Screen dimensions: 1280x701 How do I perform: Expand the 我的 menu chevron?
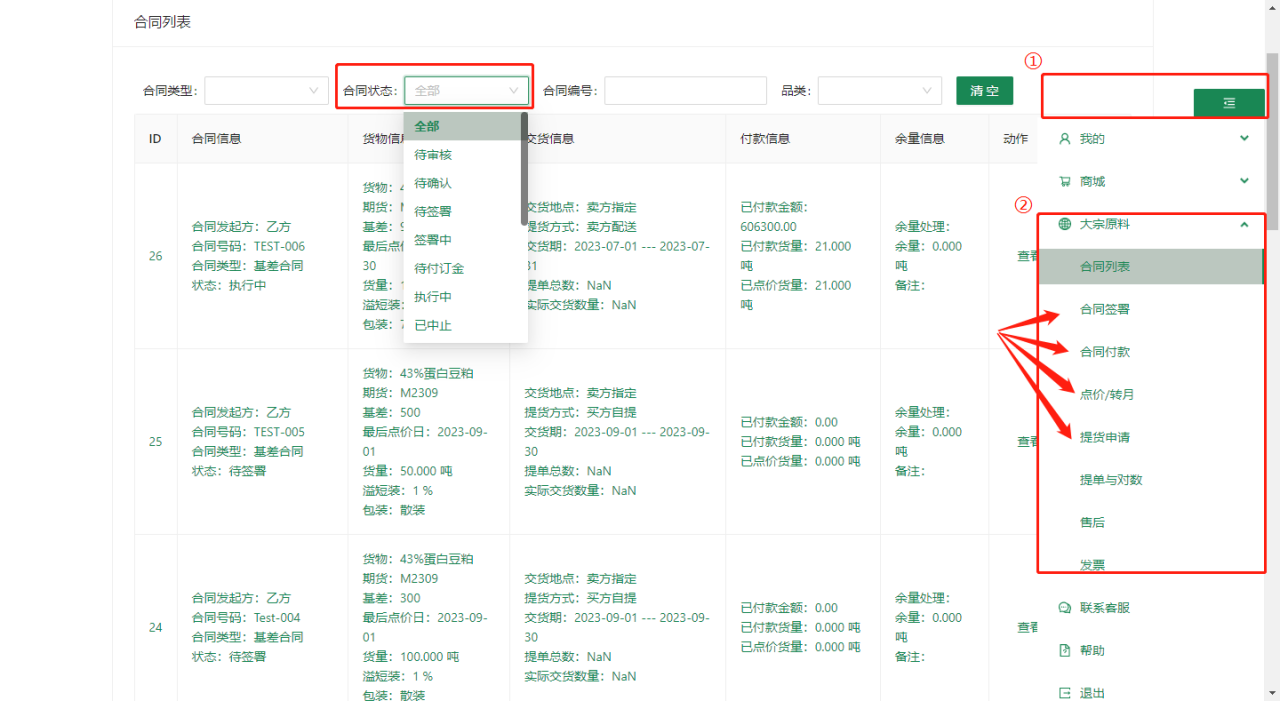[1244, 138]
